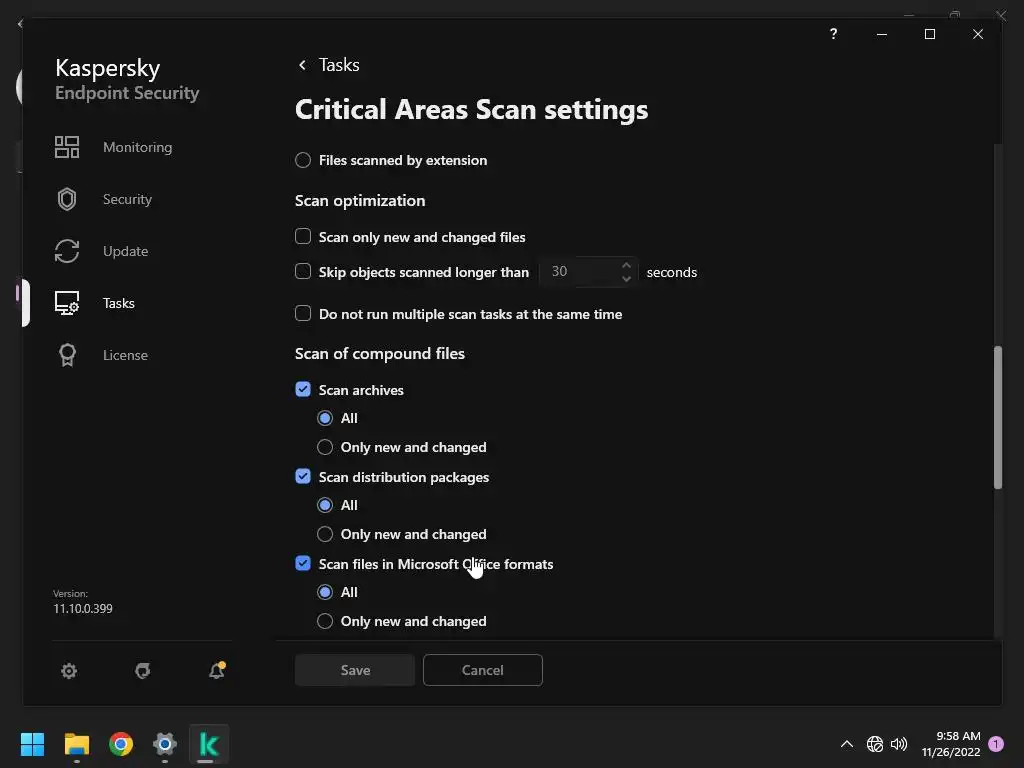This screenshot has width=1024, height=768.
Task: Show hidden system tray icons
Action: coord(846,744)
